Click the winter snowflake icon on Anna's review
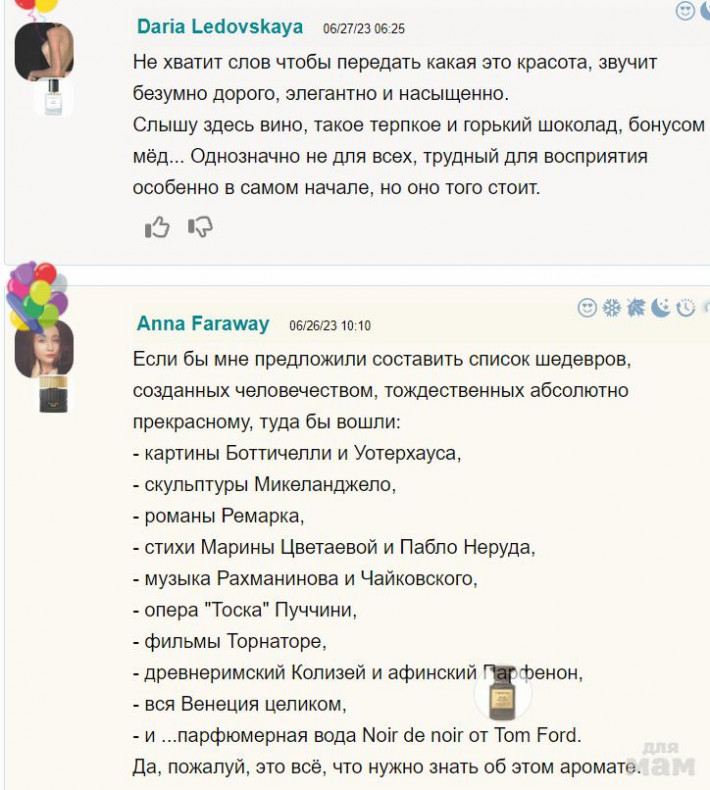710x790 pixels. [x=611, y=308]
